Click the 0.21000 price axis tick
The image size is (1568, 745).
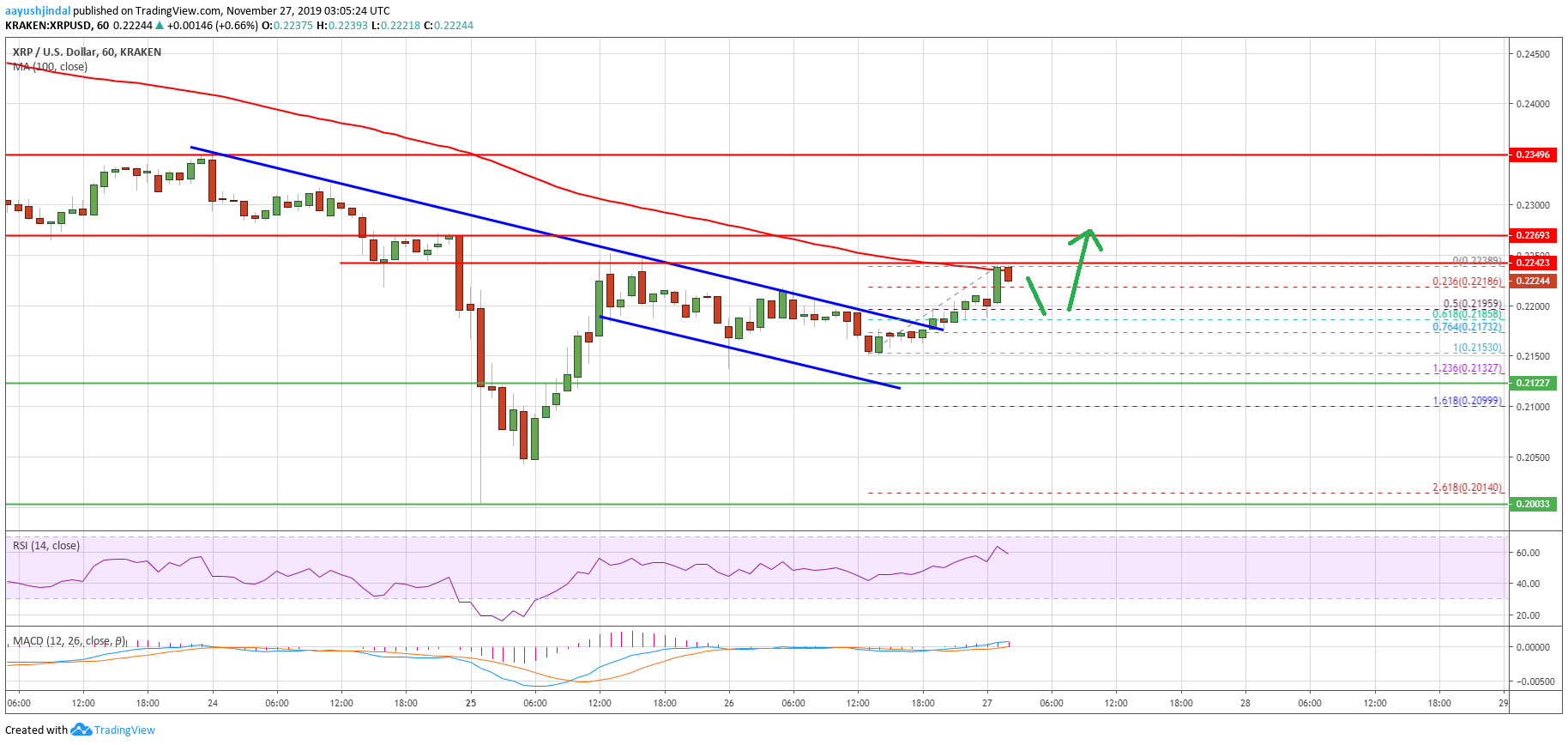click(1533, 407)
